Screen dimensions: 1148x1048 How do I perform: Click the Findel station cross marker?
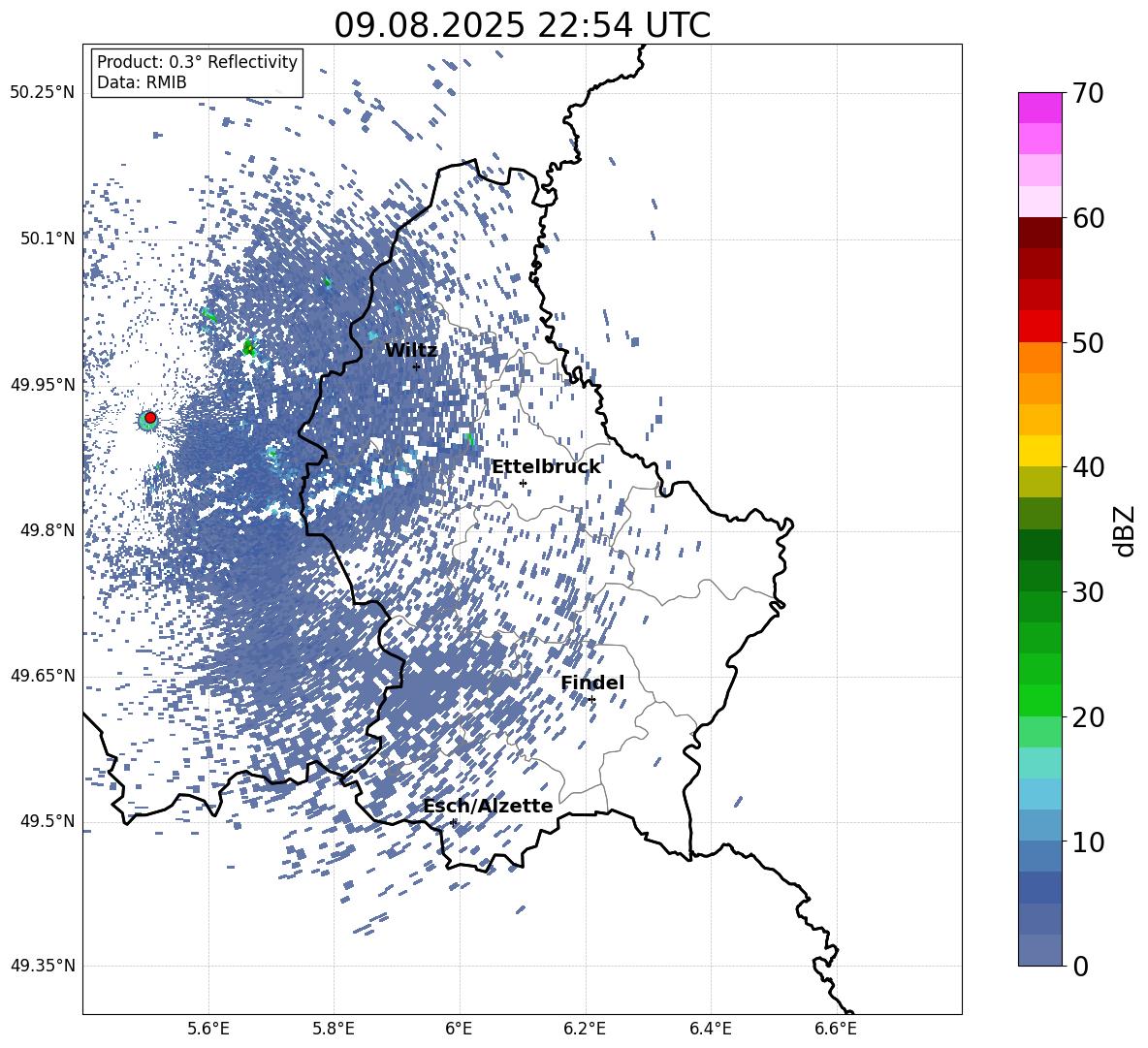591,700
